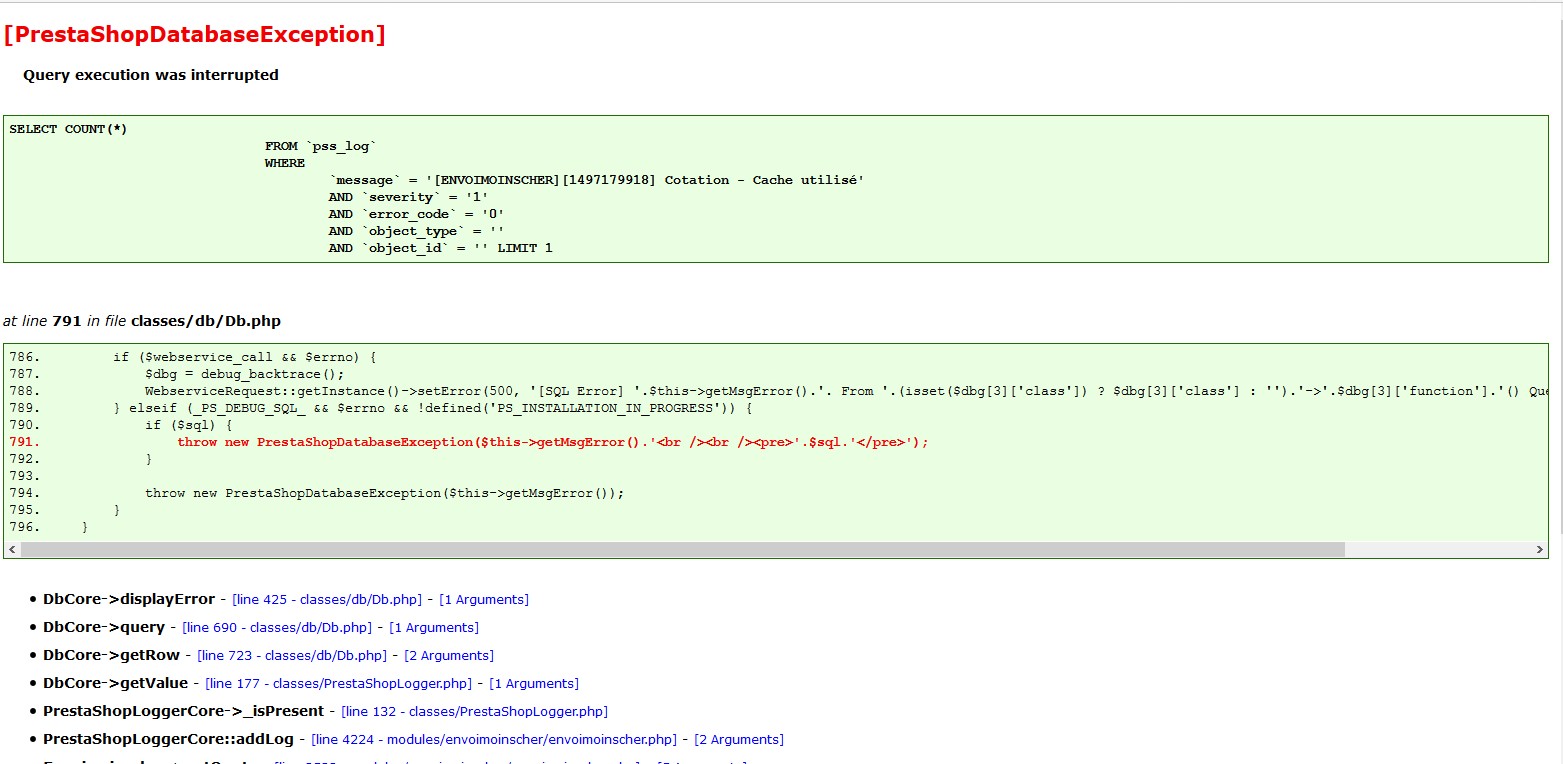Click the "DbCore->getRow" stack trace entry
Image resolution: width=1563 pixels, height=764 pixels.
(x=112, y=656)
